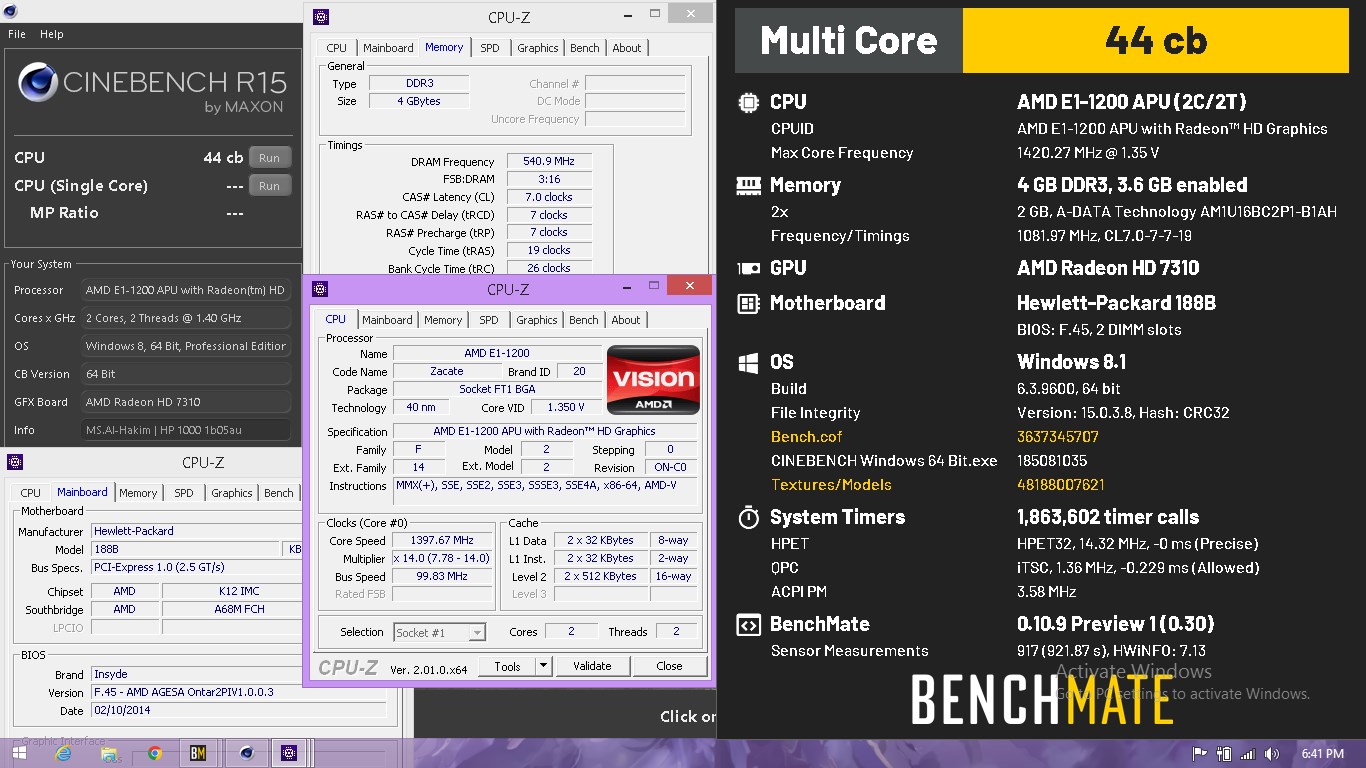Switch to BenchMate via the taskbar icon
The image size is (1366, 768).
[198, 753]
